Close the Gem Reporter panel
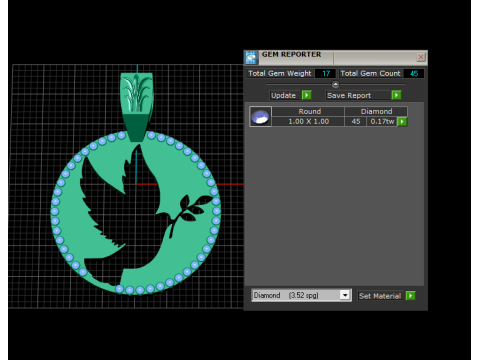This screenshot has height=360, width=480. click(421, 57)
